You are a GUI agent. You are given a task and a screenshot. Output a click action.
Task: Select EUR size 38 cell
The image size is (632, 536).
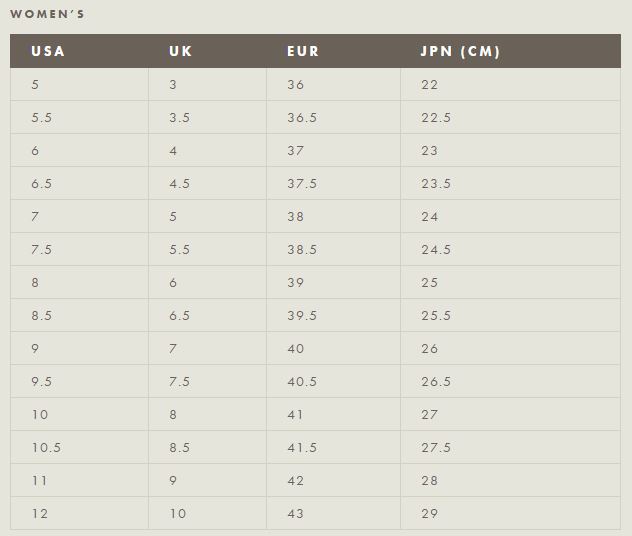[x=296, y=217]
